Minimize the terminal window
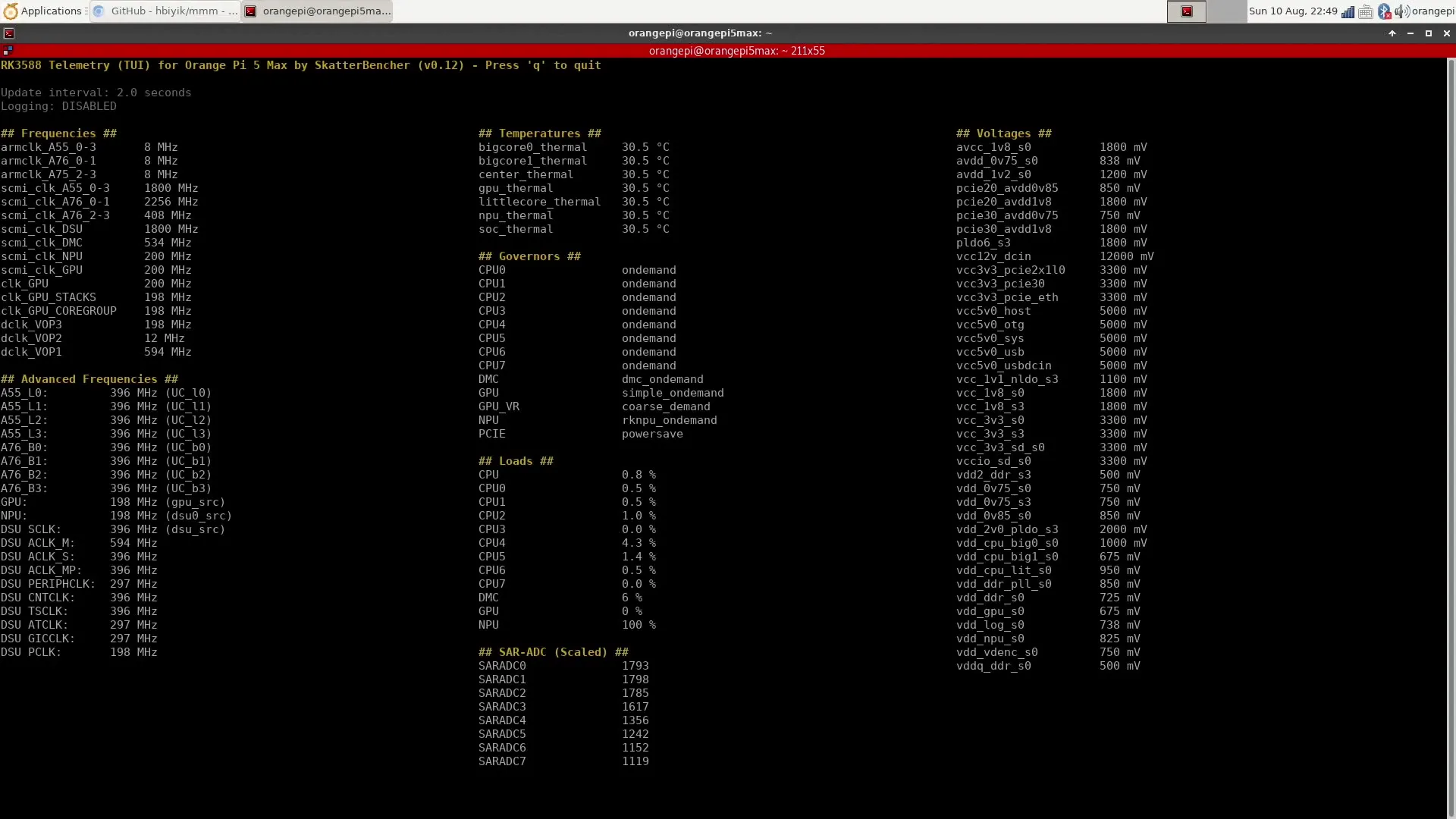This screenshot has width=1456, height=819. tap(1410, 33)
